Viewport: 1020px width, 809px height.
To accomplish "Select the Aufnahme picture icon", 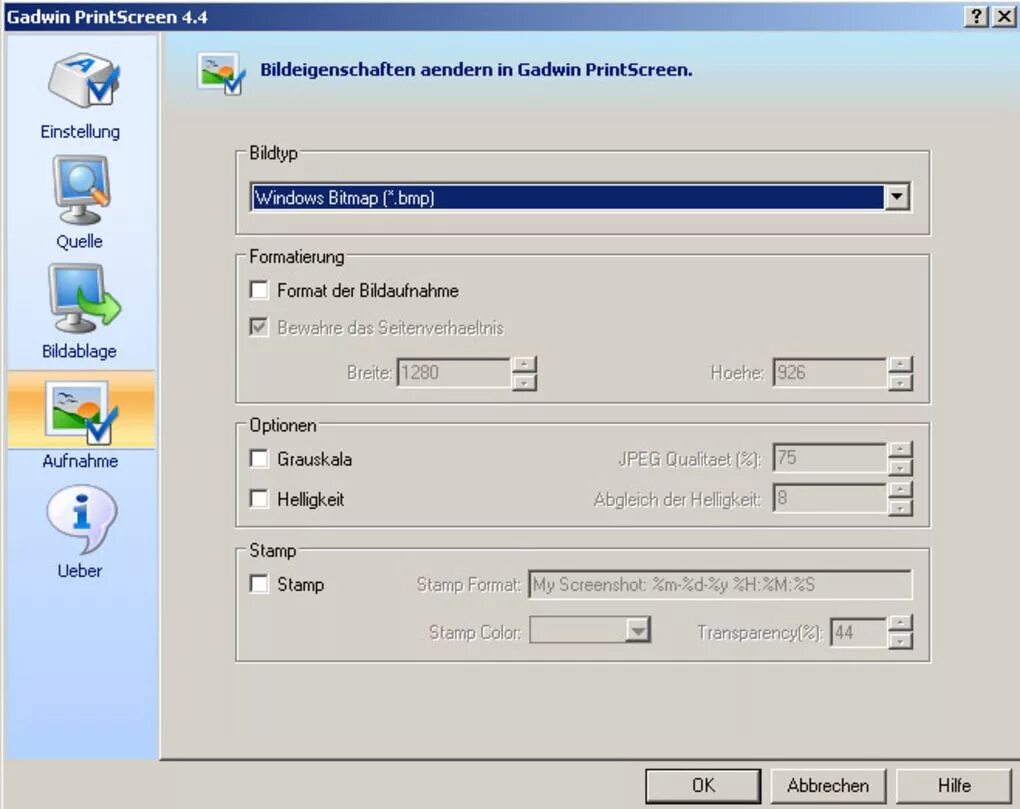I will click(x=81, y=412).
